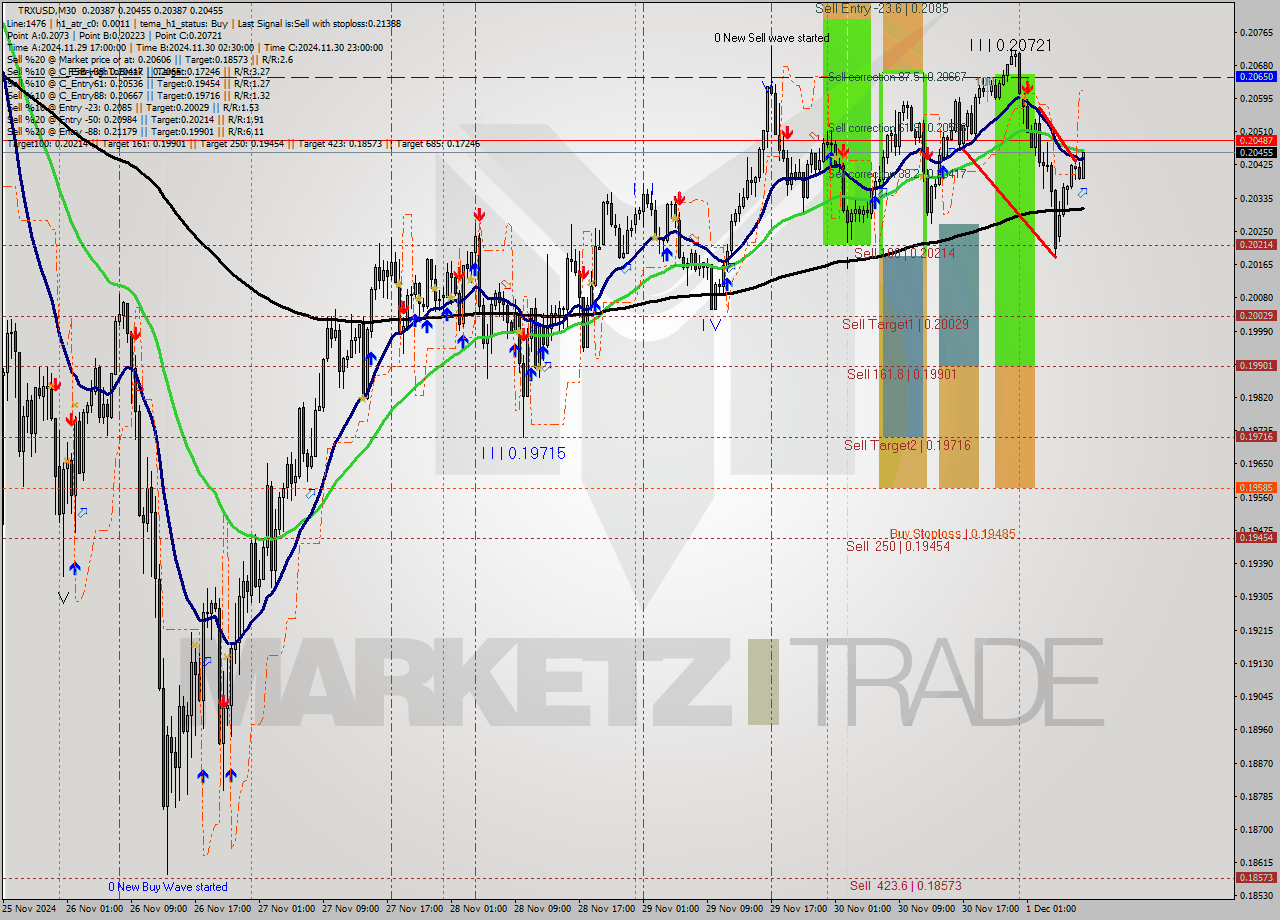1280x920 pixels.
Task: Click the red 0.19585 price tag
Action: tap(1256, 487)
